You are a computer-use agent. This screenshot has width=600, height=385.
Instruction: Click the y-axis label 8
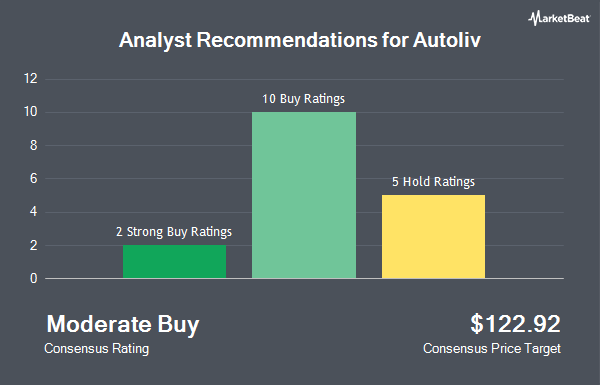[x=34, y=145]
